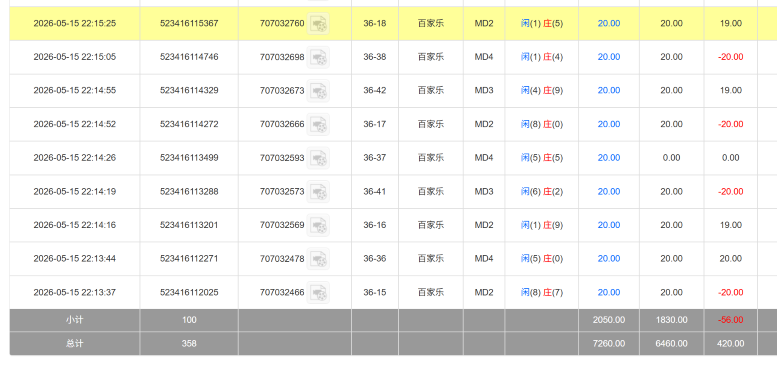
Task: Click round number 36-18
Action: (375, 23)
